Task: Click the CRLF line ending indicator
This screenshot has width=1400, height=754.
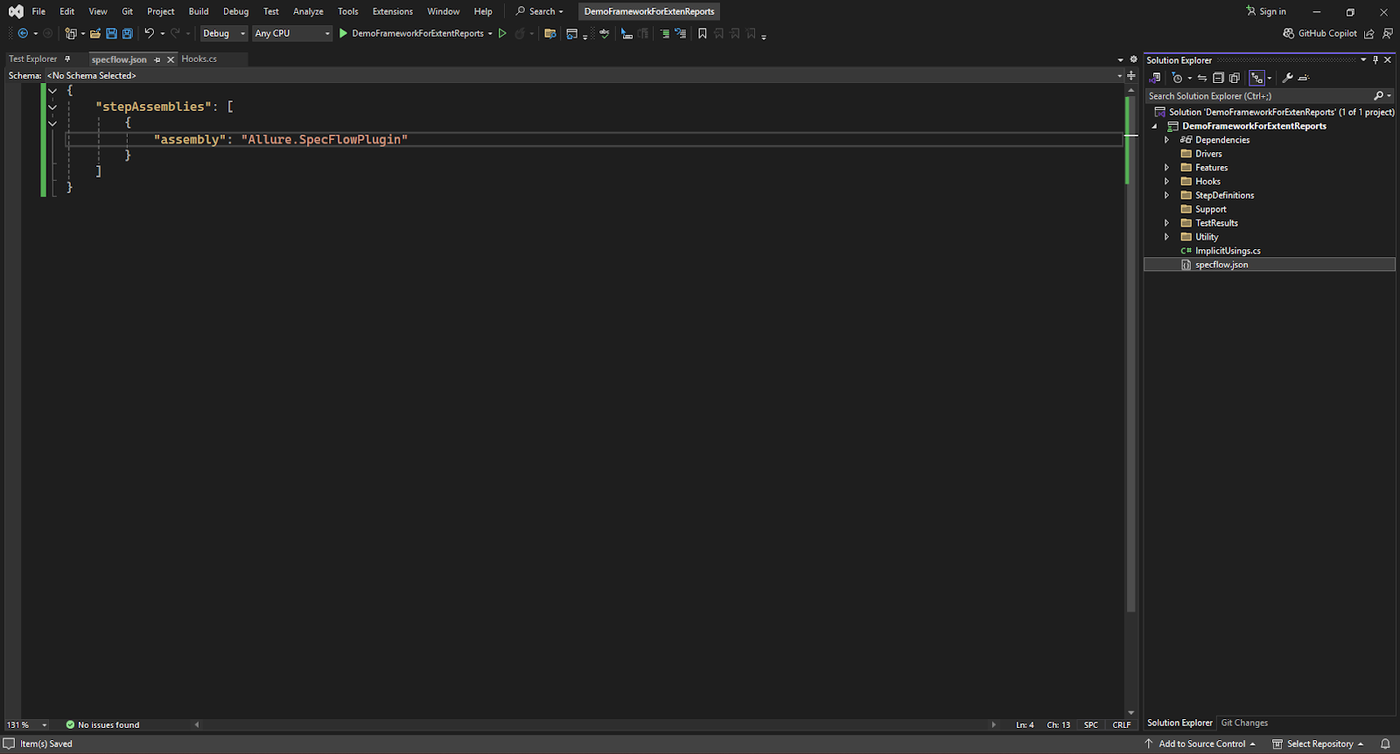Action: [x=1121, y=724]
